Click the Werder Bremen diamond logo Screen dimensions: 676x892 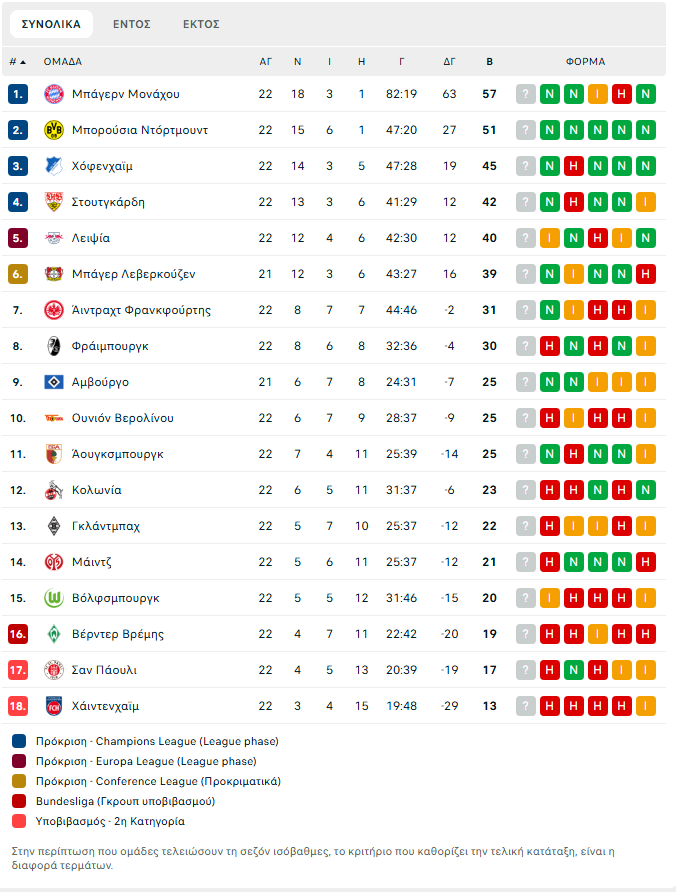[54, 634]
